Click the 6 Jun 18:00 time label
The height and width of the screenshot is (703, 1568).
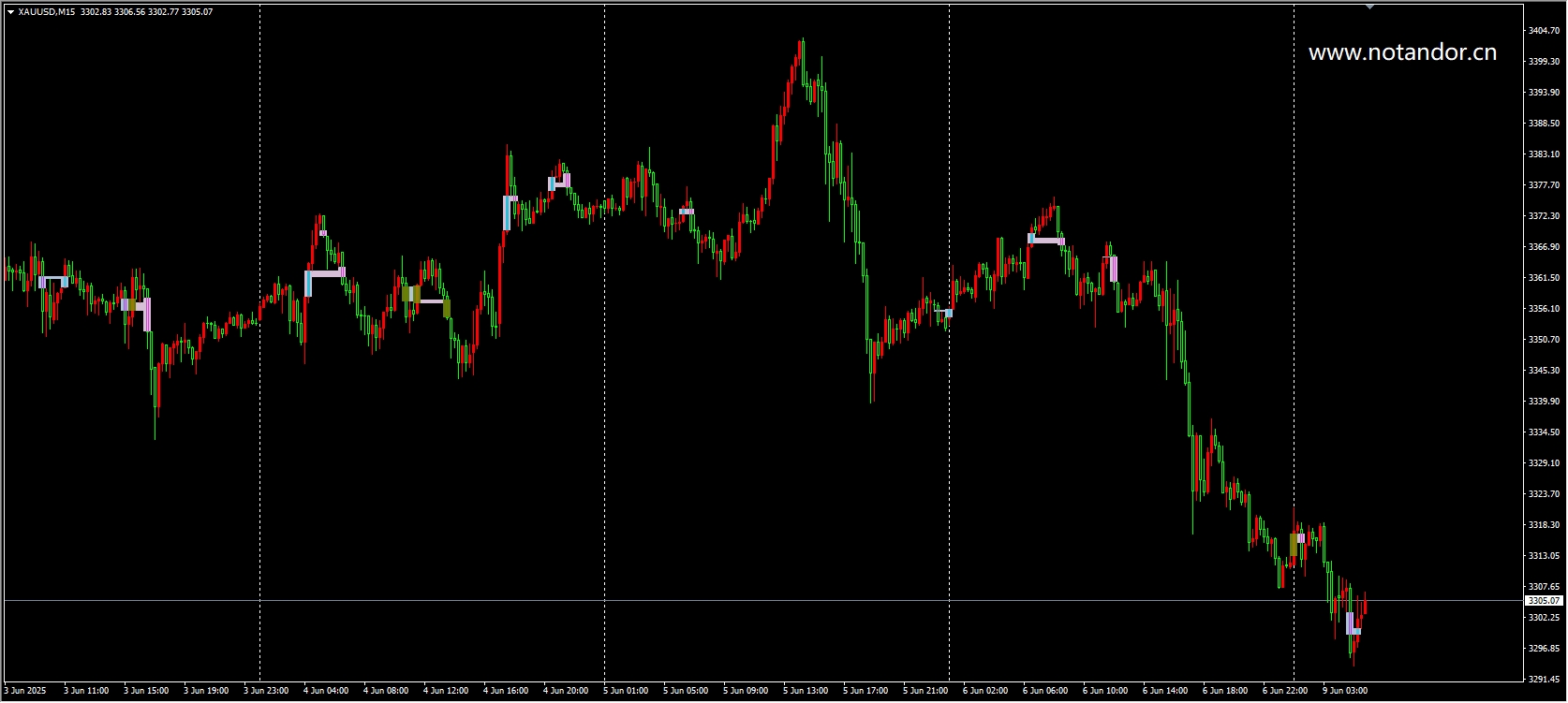pos(1225,691)
